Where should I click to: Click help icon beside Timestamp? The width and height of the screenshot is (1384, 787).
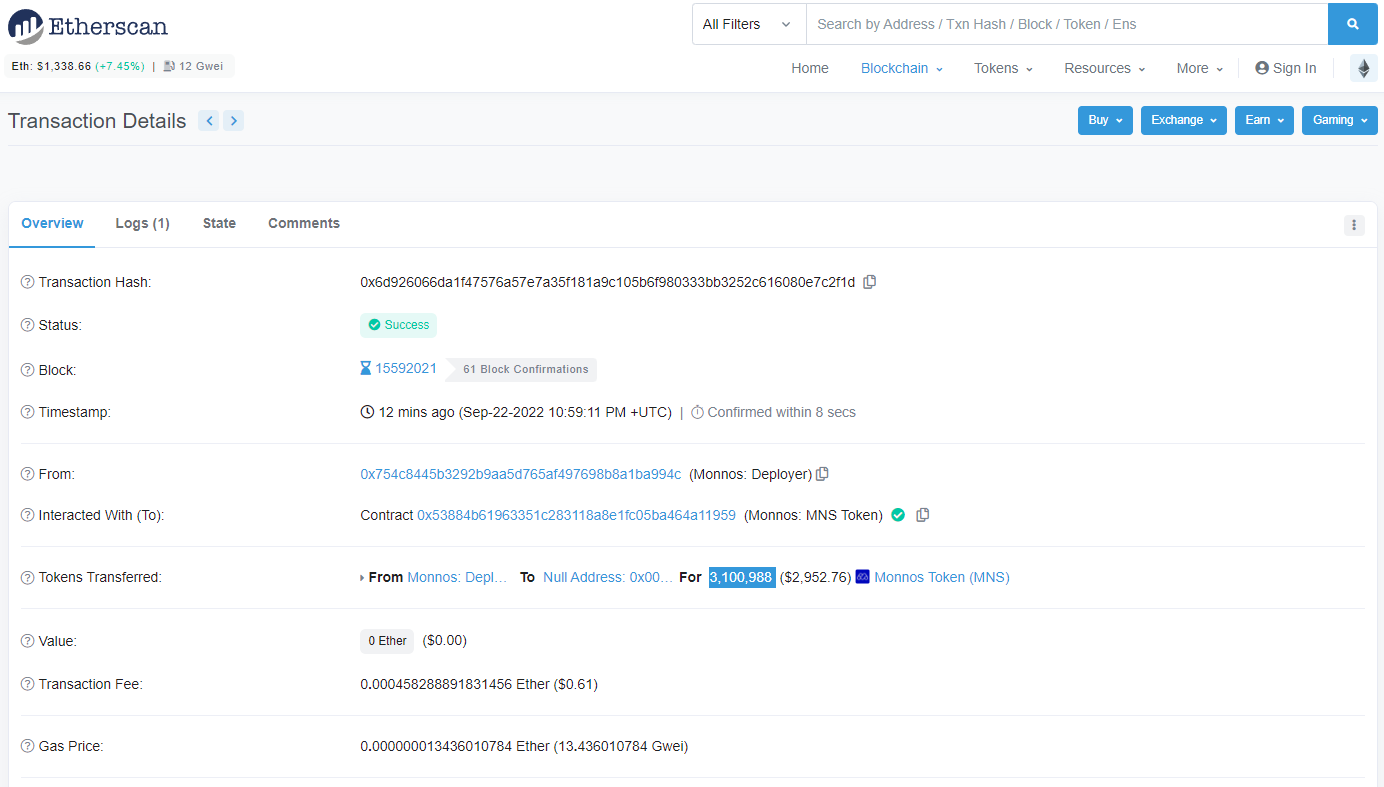pyautogui.click(x=28, y=412)
